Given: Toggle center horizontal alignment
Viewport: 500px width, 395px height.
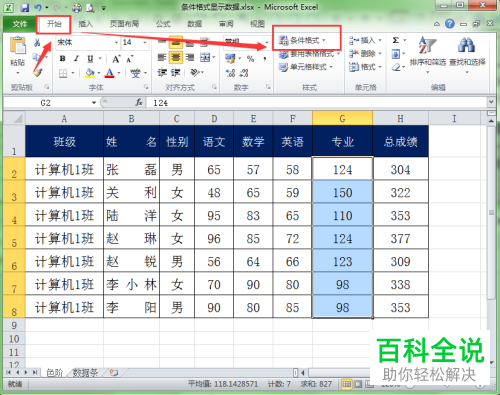Looking at the screenshot, I should pyautogui.click(x=176, y=58).
